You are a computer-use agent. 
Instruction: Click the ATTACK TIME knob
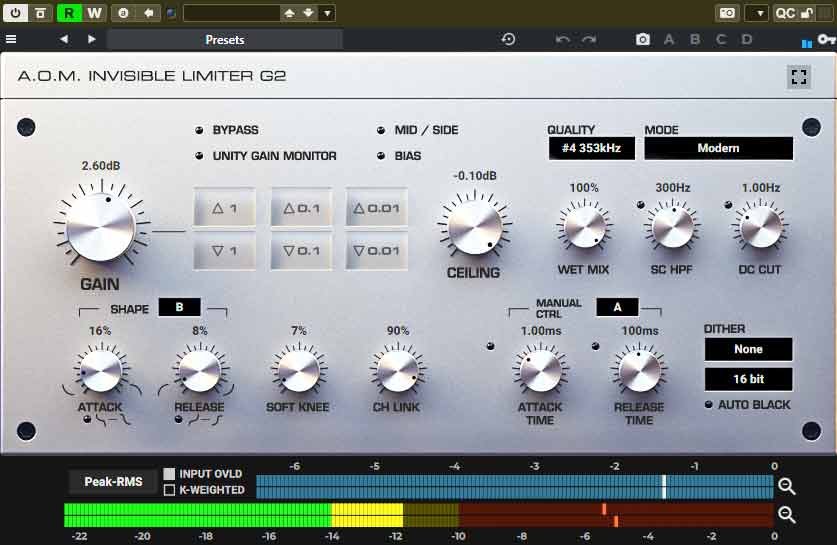coord(540,371)
